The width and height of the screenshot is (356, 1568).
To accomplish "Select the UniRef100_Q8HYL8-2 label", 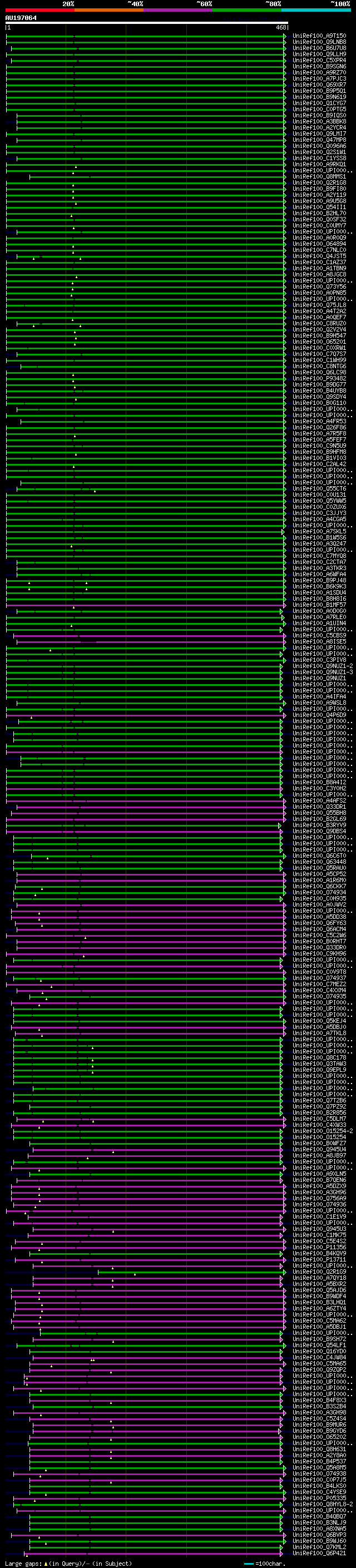I will pyautogui.click(x=323, y=1504).
